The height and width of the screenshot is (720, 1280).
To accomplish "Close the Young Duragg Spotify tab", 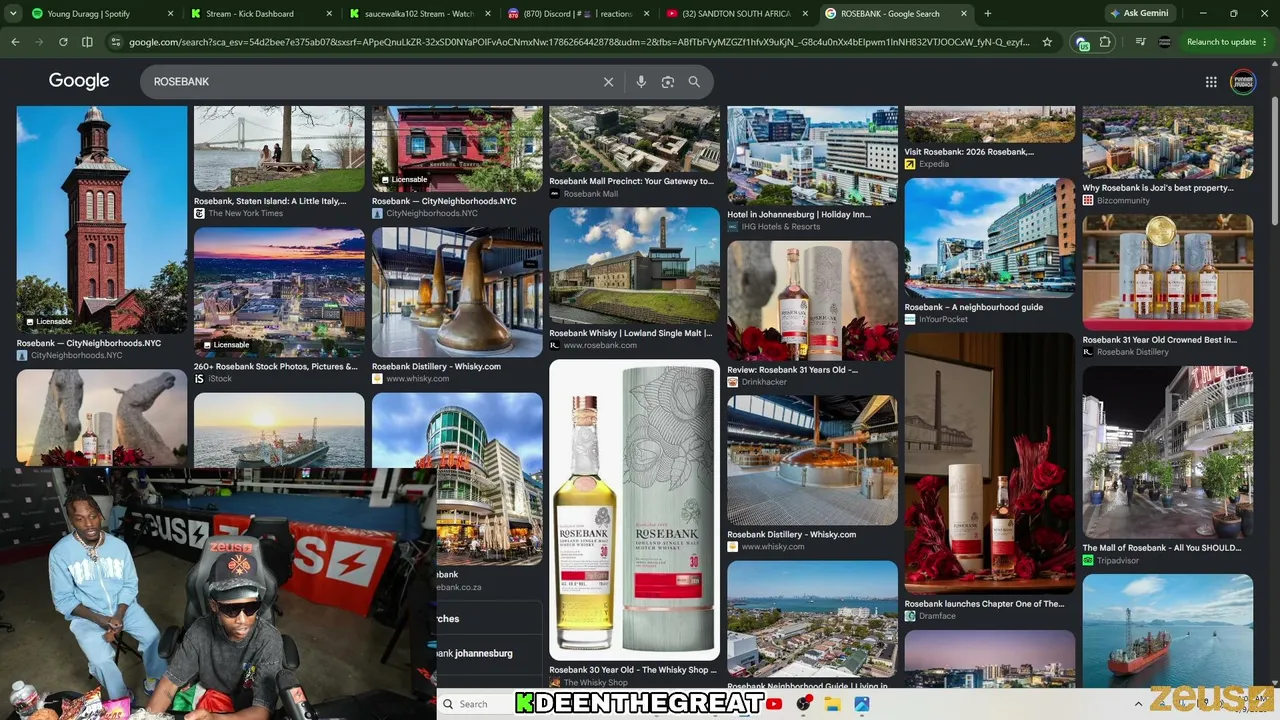I will (x=170, y=14).
